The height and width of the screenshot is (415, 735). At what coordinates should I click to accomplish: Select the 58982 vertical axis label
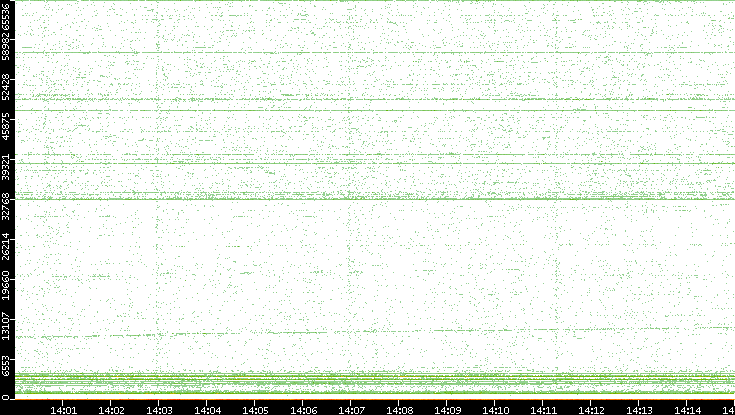tap(6, 46)
